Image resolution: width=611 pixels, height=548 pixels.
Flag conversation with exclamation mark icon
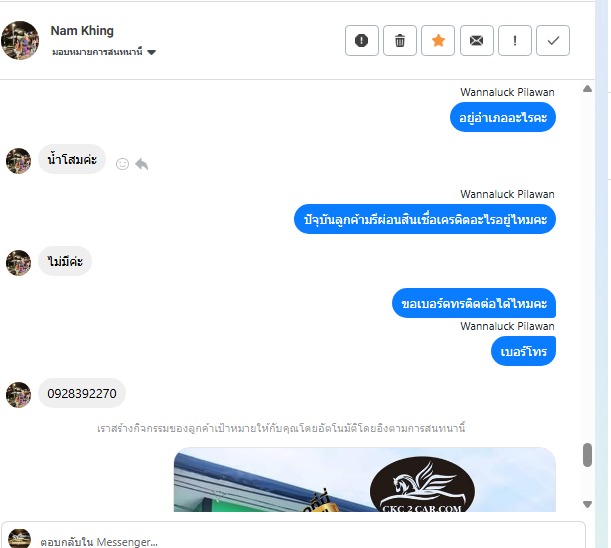tap(515, 41)
